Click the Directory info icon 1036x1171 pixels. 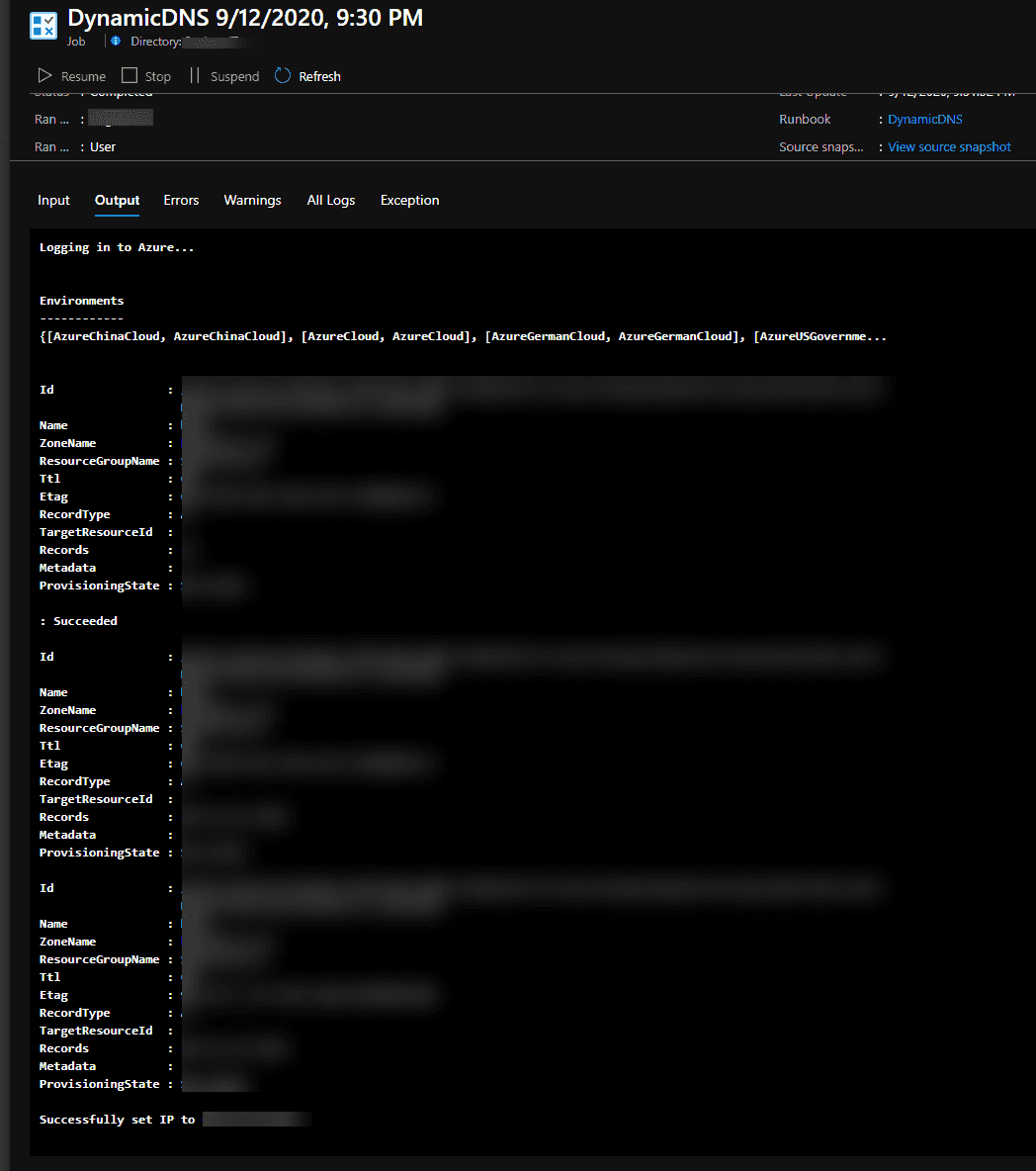pos(116,42)
